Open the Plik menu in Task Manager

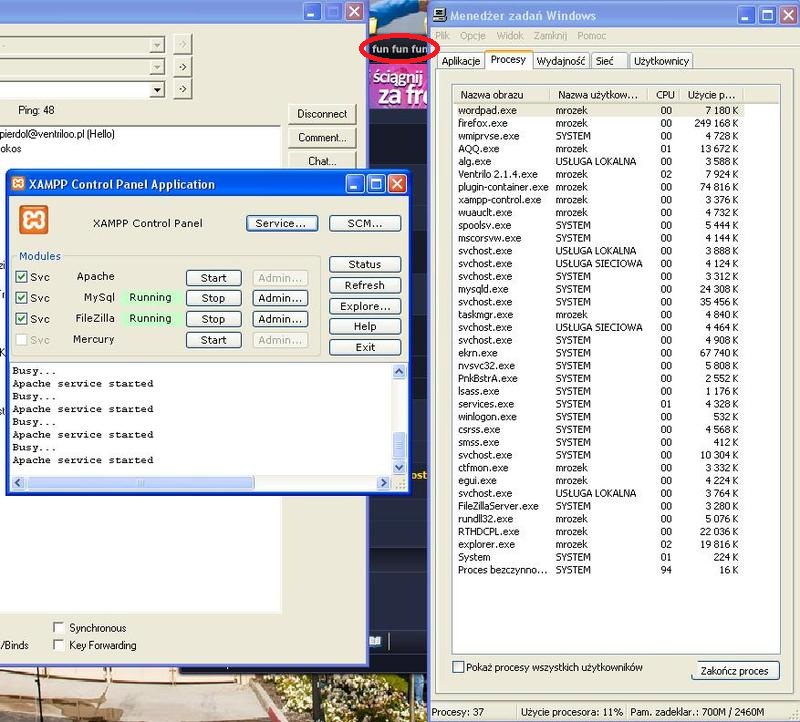point(442,36)
